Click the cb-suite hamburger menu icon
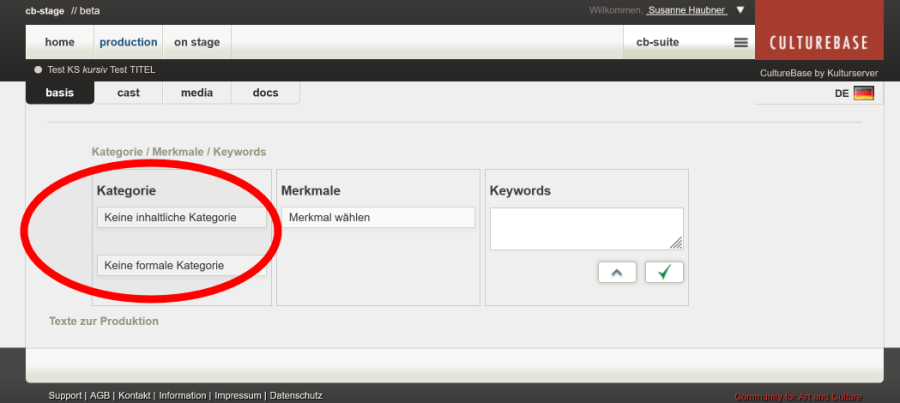900x403 pixels. coord(740,43)
